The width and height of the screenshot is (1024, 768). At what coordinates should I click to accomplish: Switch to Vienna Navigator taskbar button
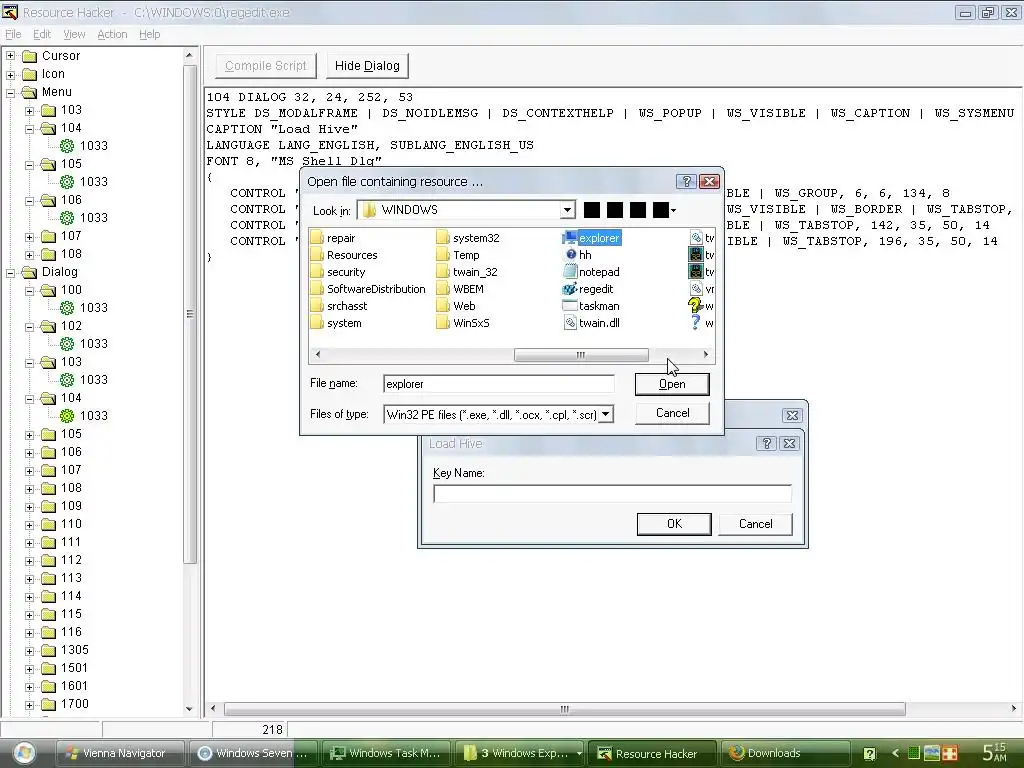(x=118, y=753)
